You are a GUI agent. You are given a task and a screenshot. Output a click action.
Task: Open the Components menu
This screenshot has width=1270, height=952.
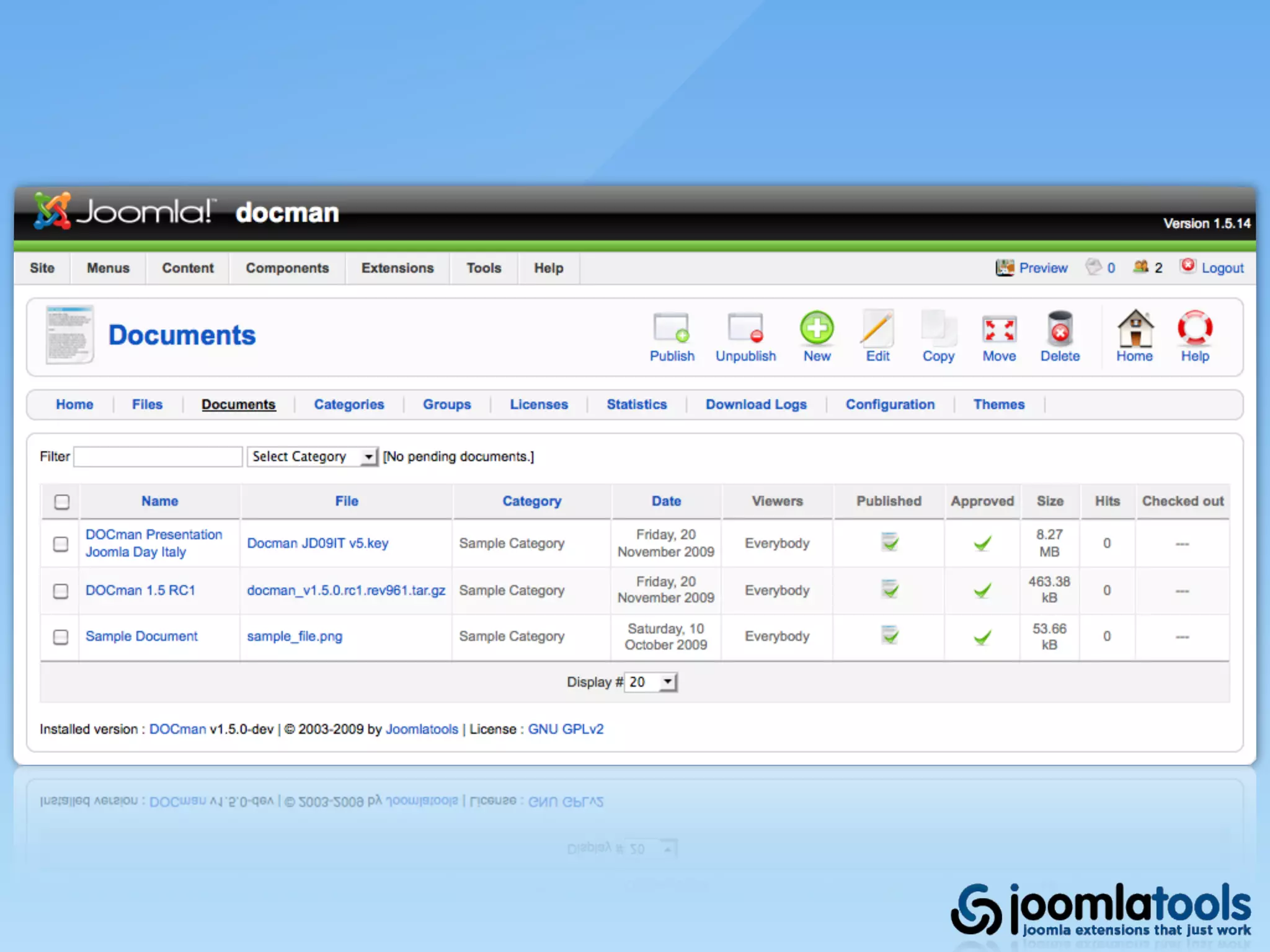pos(287,268)
